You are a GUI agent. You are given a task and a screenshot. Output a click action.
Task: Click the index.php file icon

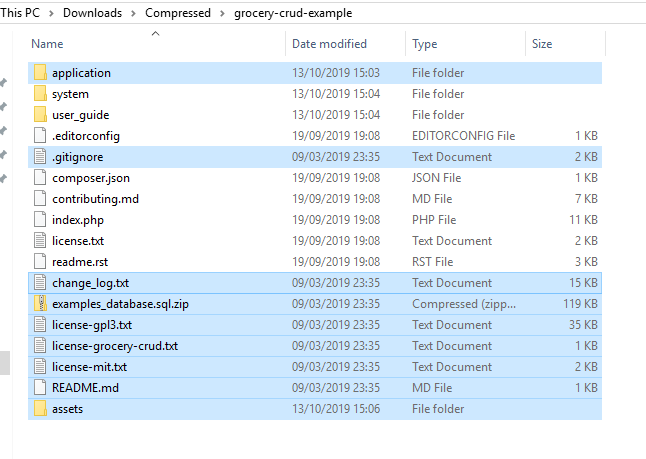[x=40, y=220]
